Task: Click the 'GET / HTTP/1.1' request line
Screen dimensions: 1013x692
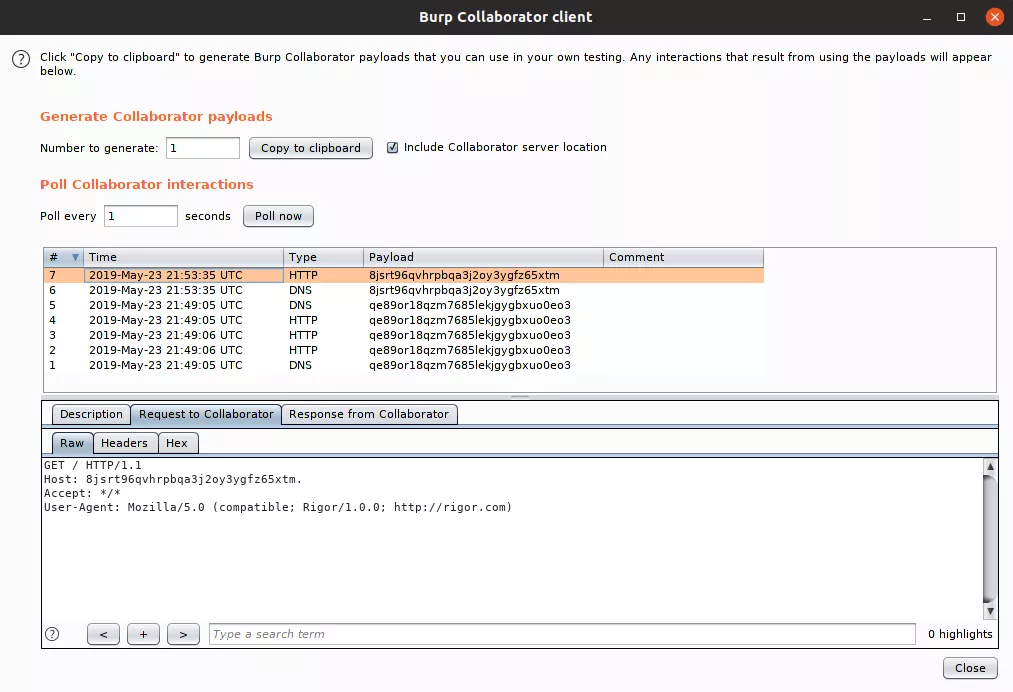Action: click(x=92, y=465)
